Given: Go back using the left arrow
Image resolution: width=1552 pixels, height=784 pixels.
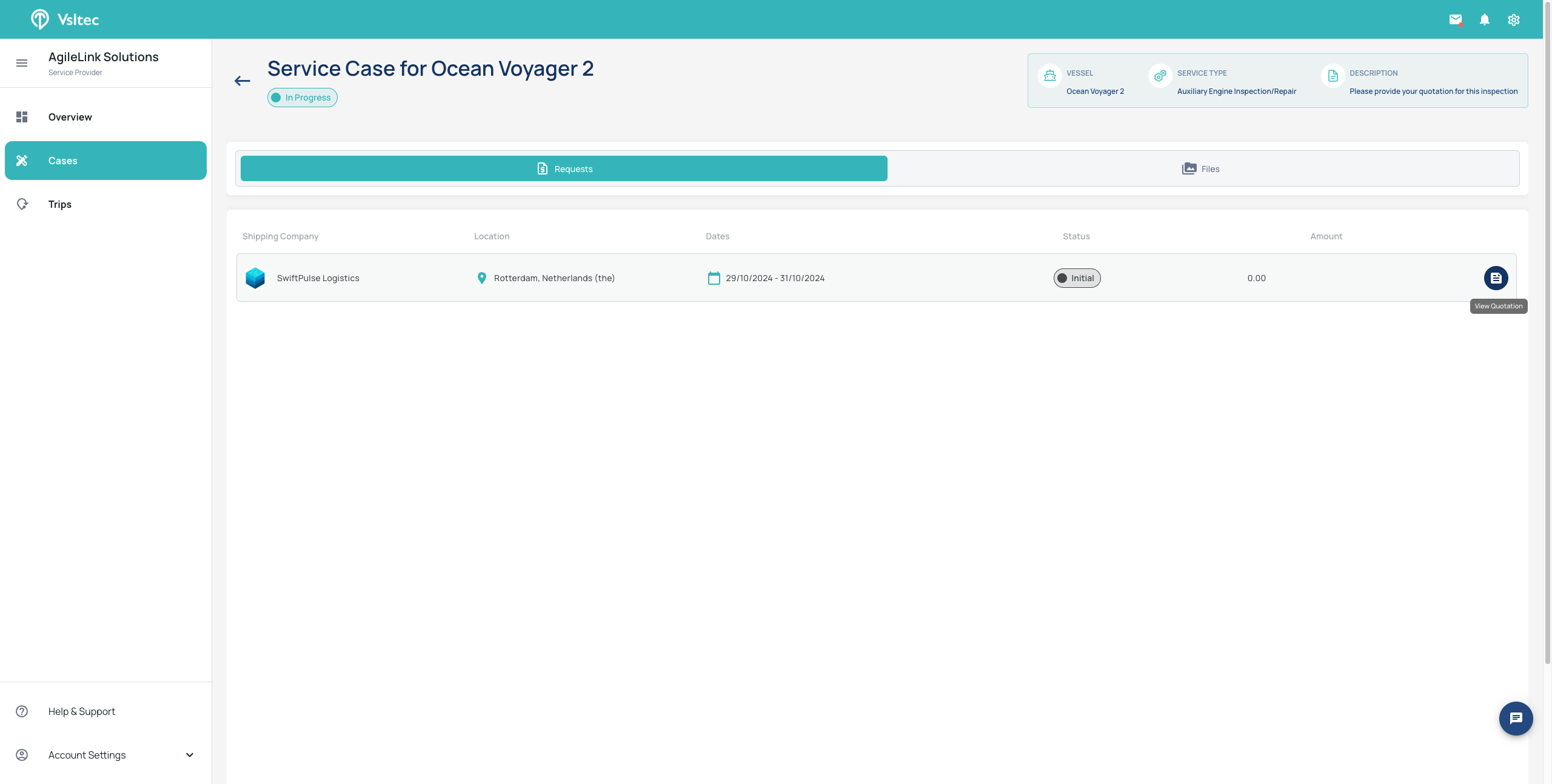Looking at the screenshot, I should [242, 81].
